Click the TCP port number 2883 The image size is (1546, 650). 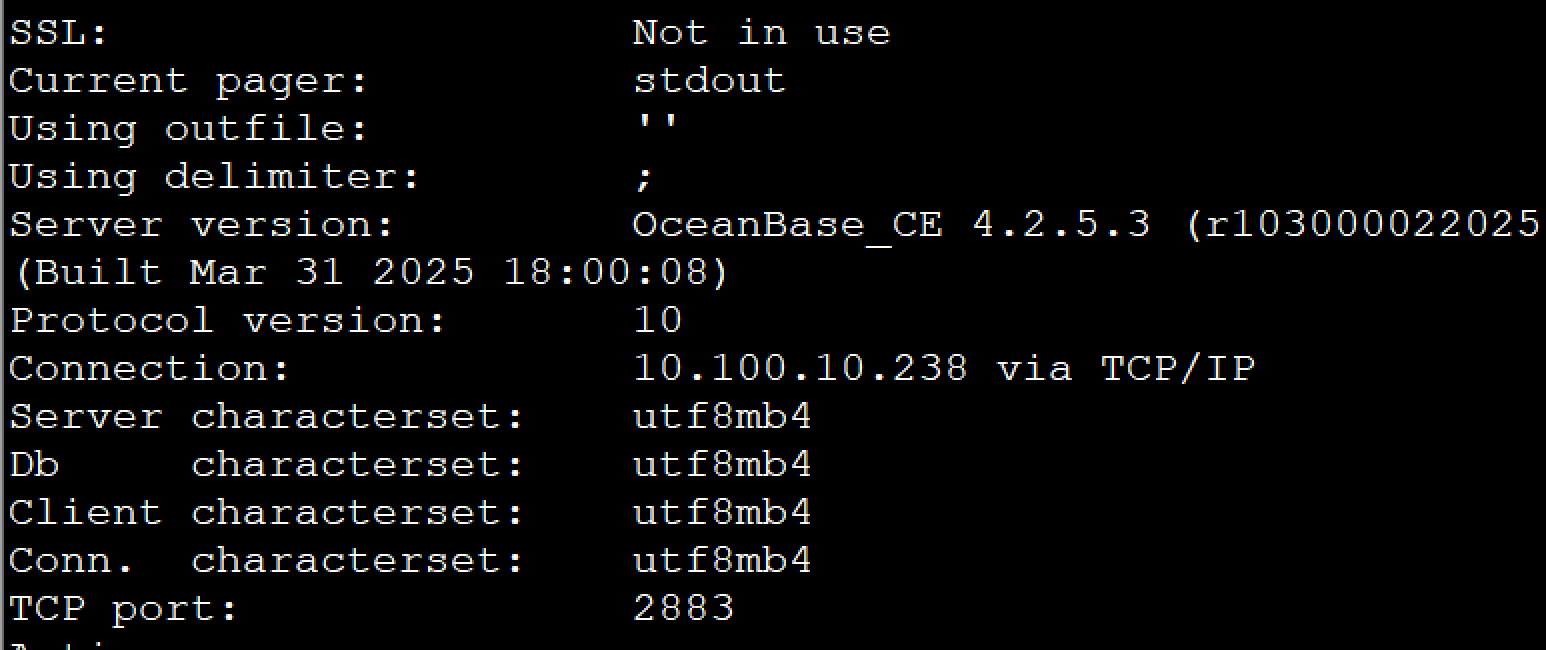684,608
